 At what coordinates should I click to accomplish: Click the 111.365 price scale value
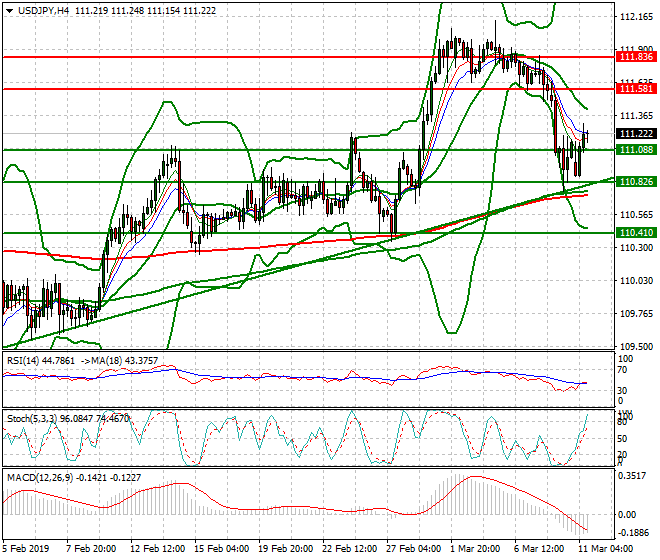[637, 115]
